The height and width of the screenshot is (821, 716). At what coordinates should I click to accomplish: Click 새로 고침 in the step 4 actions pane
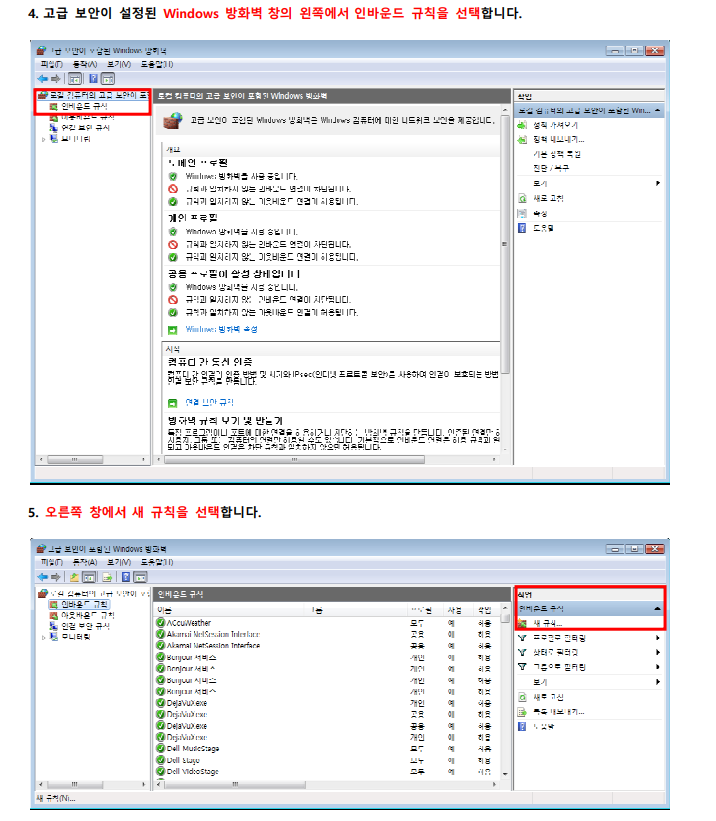coord(548,198)
